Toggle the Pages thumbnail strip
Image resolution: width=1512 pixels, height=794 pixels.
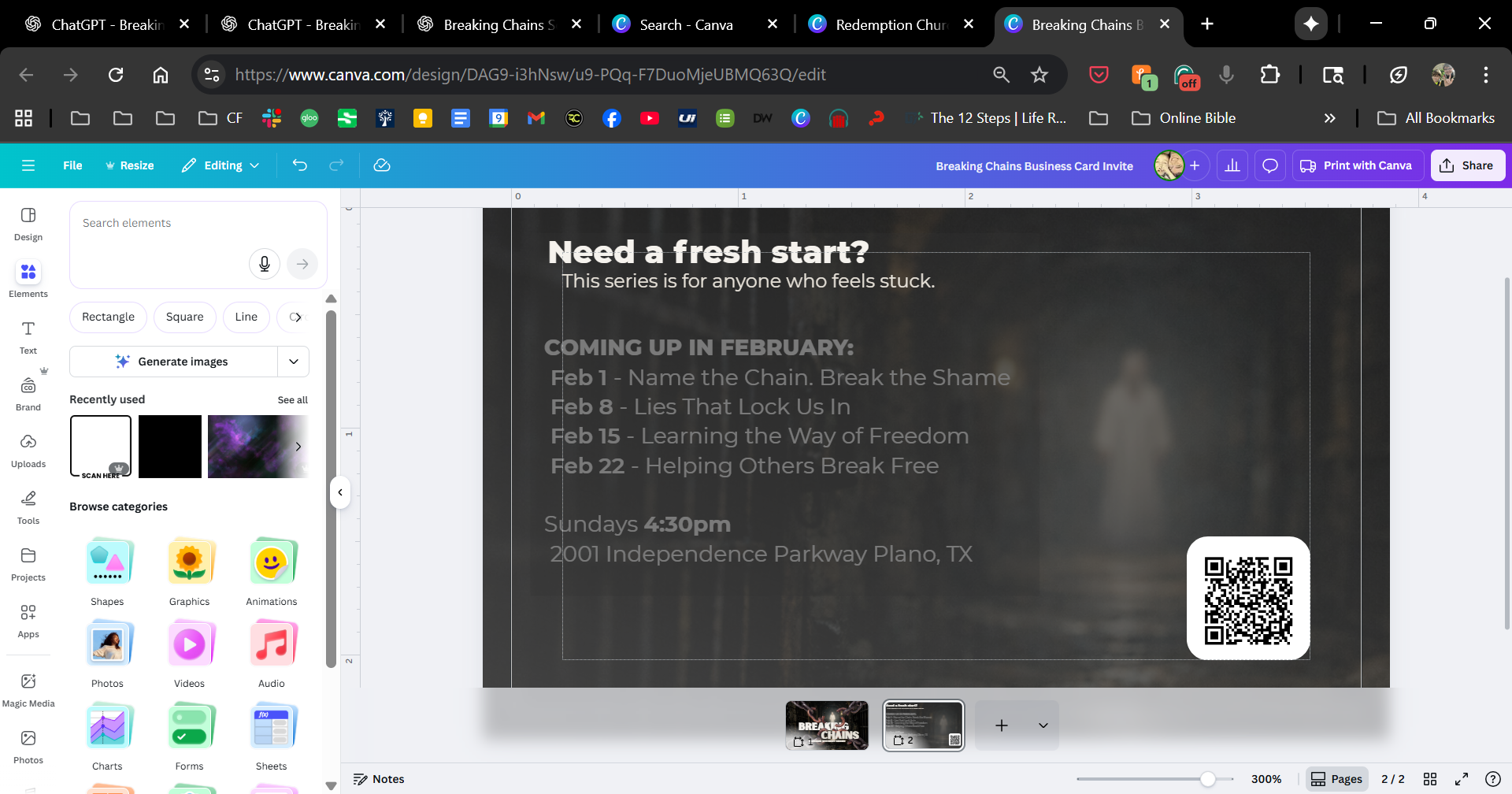1336,779
